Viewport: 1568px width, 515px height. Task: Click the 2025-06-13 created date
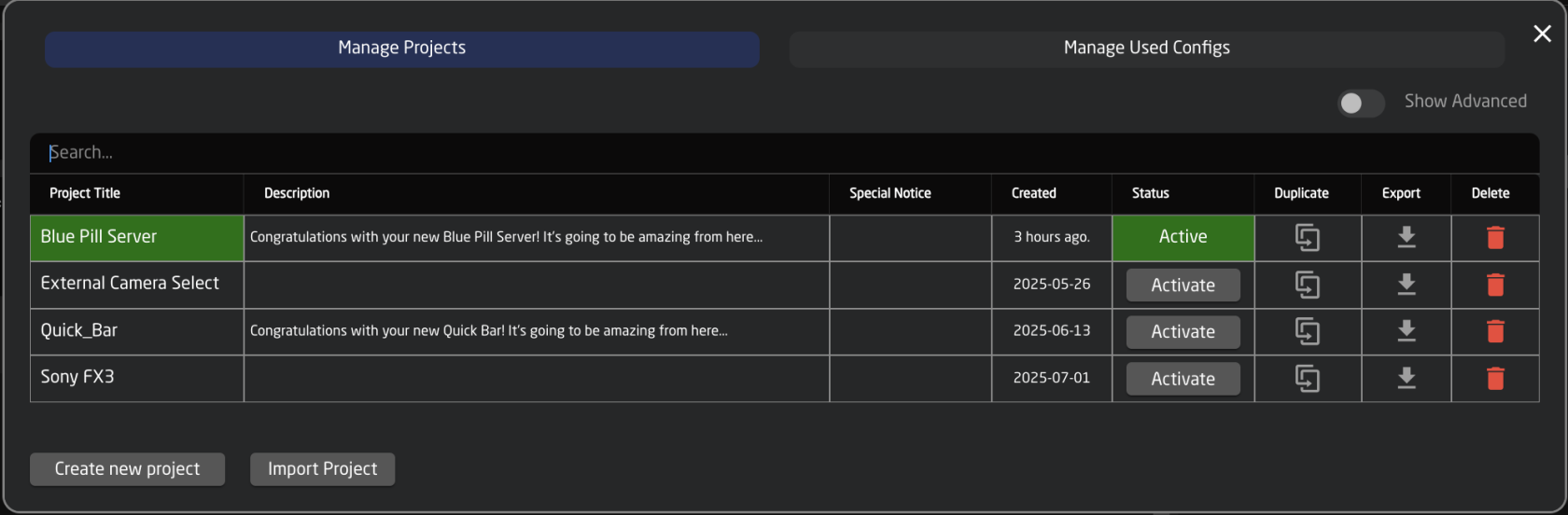[x=1052, y=330]
